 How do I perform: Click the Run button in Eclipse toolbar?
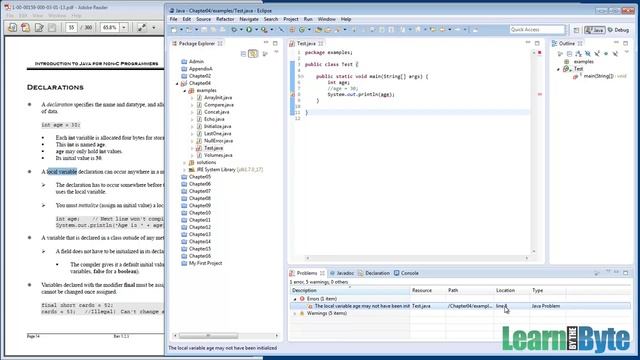click(x=249, y=29)
